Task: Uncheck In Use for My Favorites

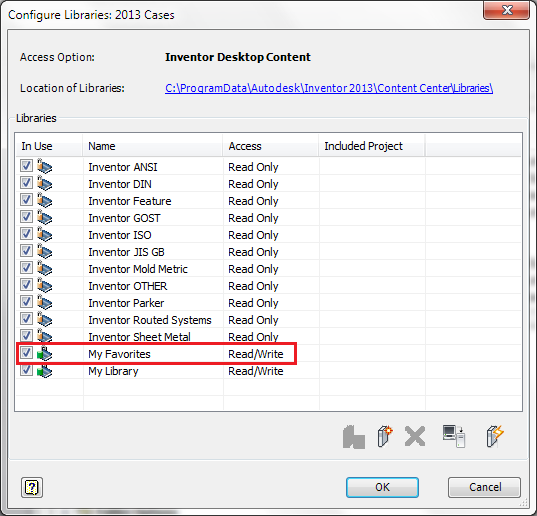Action: pos(26,353)
